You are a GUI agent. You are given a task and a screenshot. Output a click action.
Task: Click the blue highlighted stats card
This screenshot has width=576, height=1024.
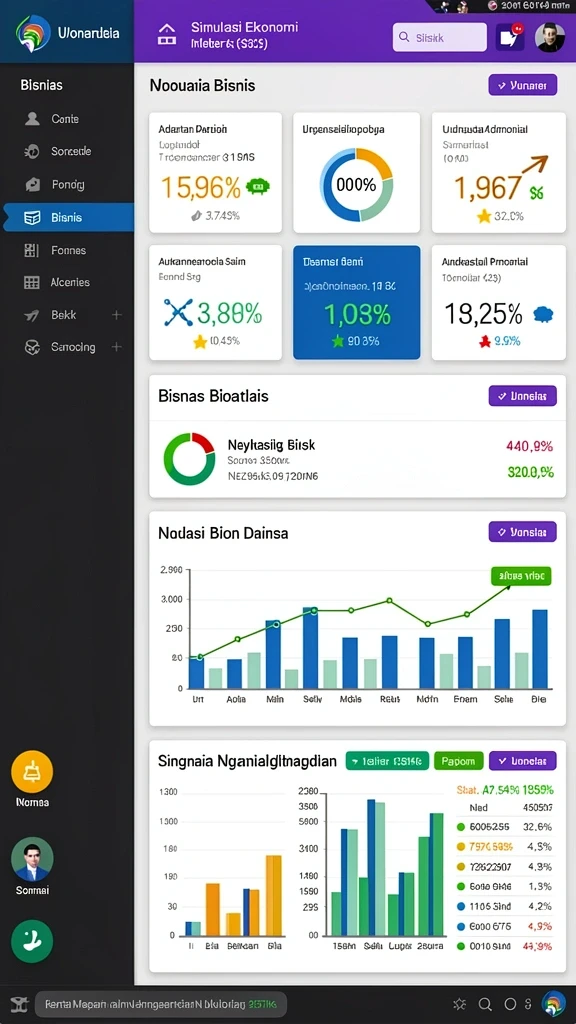357,302
